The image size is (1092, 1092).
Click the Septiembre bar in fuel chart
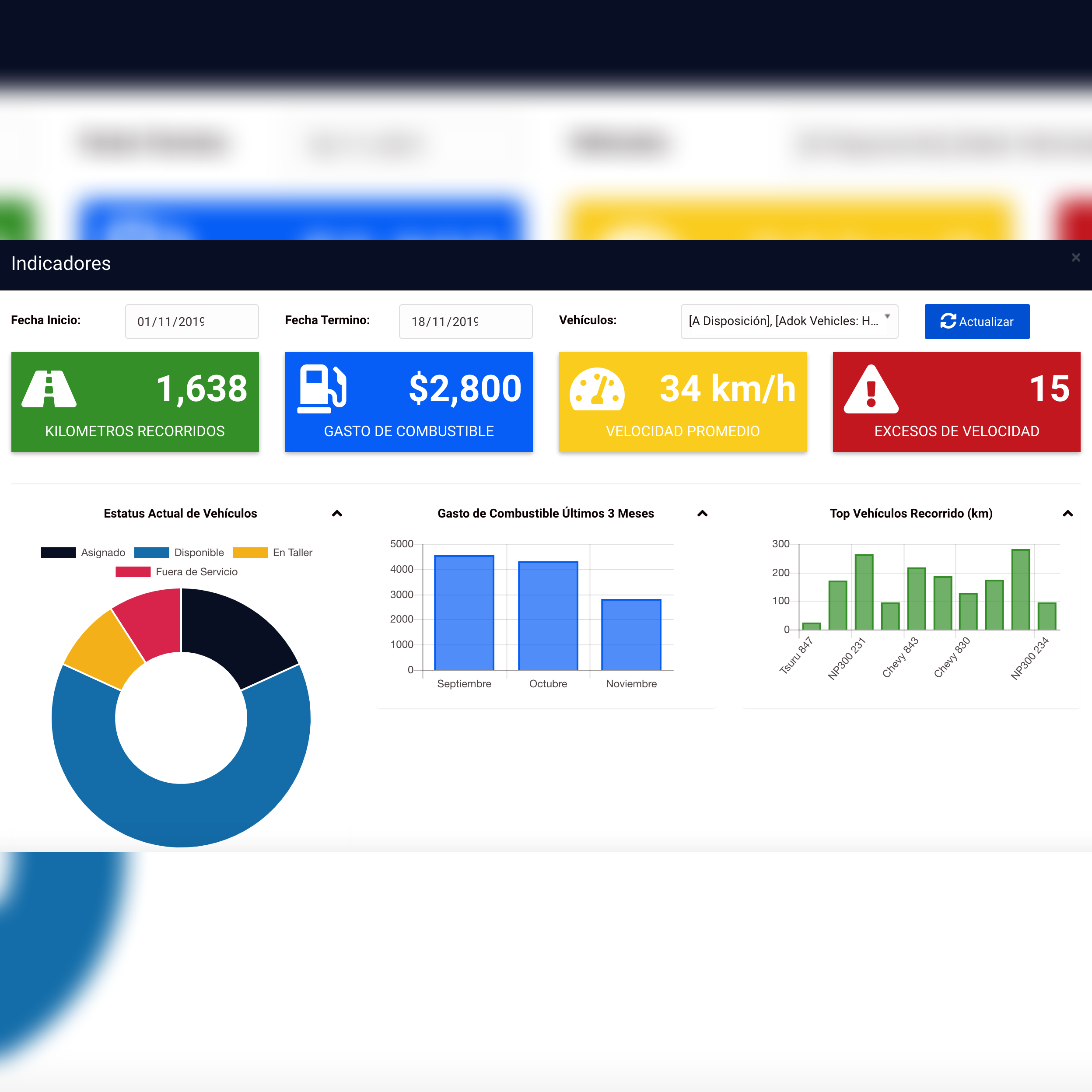point(464,612)
